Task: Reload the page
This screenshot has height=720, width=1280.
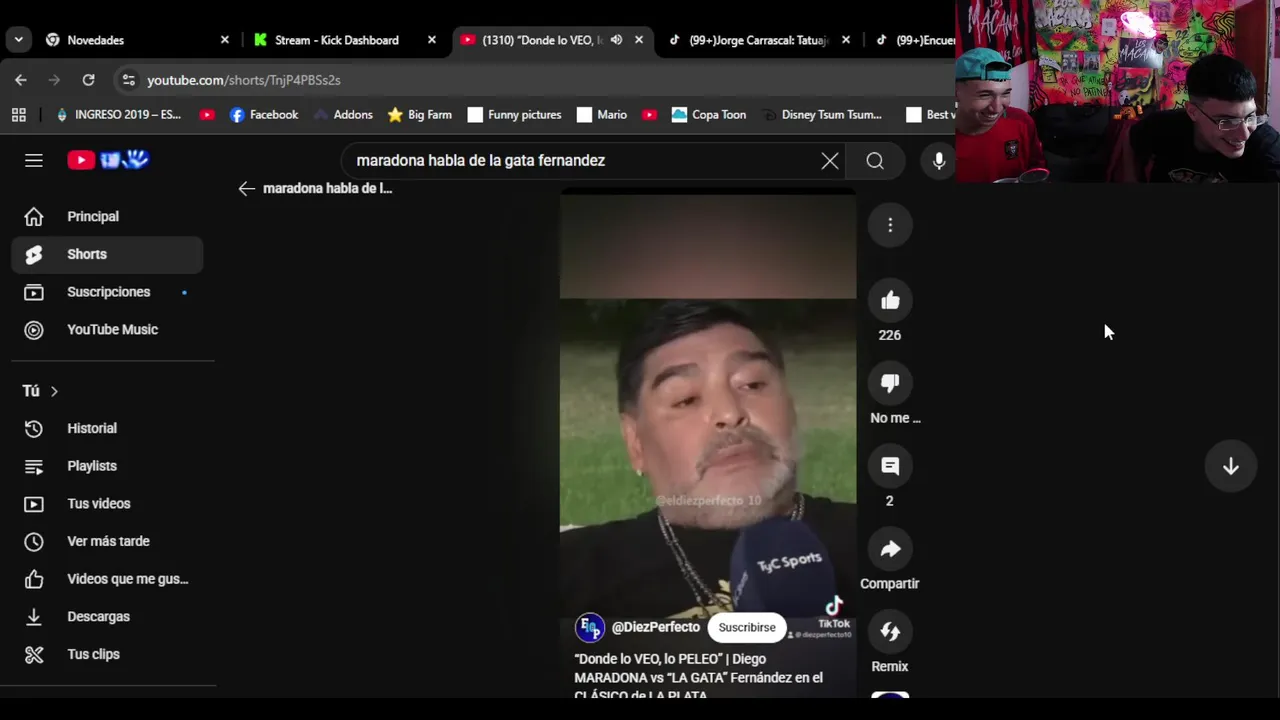Action: click(x=88, y=80)
